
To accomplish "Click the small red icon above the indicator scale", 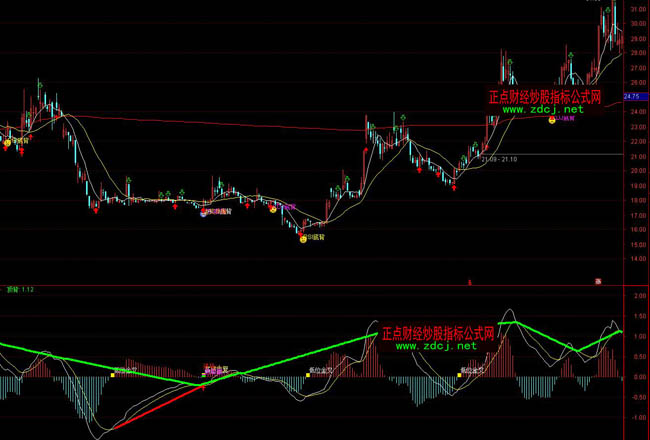I will click(x=597, y=283).
